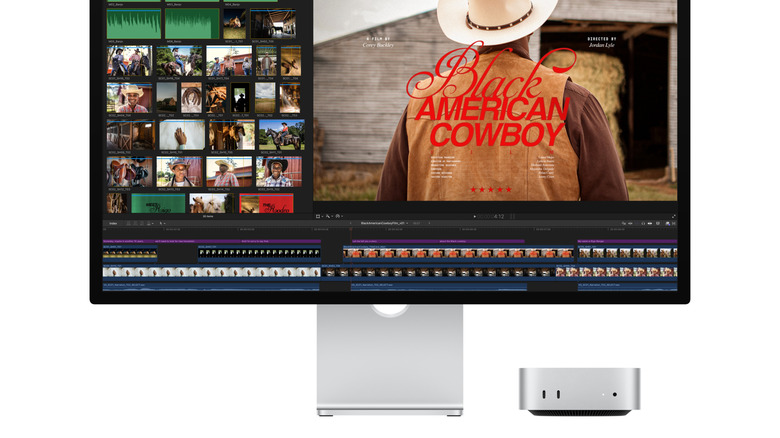Click the red playhead marker in timeline ruler
780x438 pixels.
click(351, 229)
